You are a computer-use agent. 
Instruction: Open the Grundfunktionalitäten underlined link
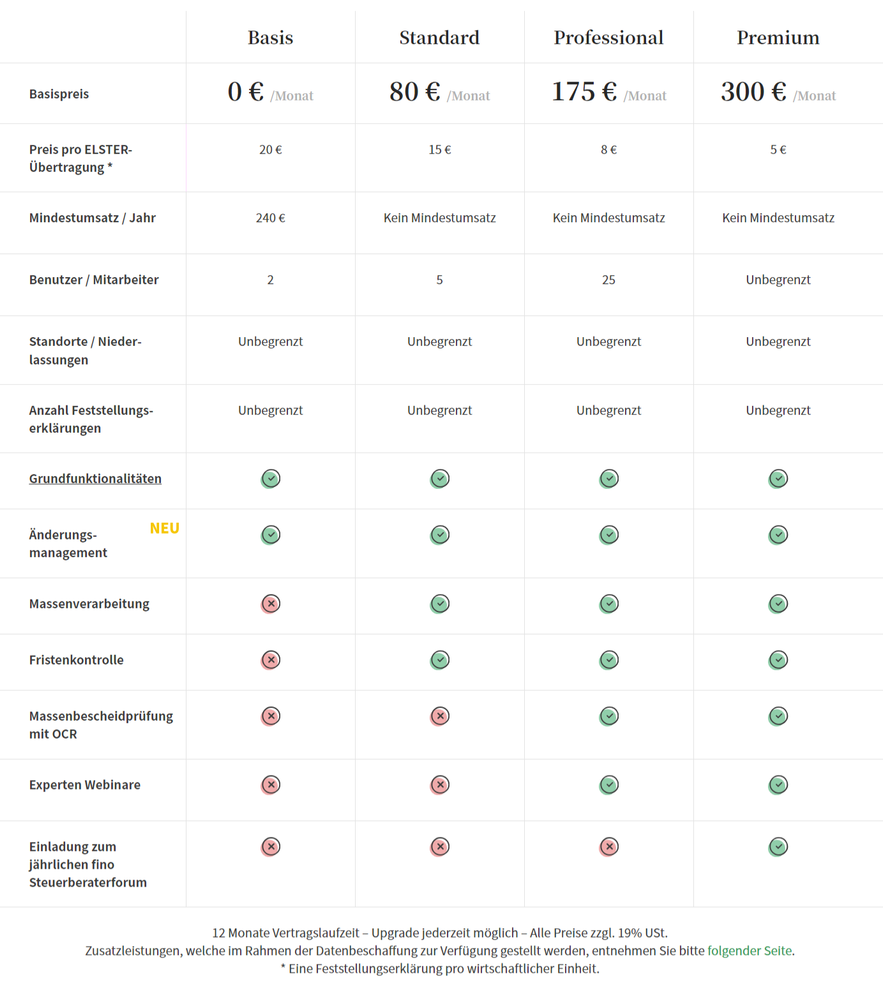(x=95, y=478)
